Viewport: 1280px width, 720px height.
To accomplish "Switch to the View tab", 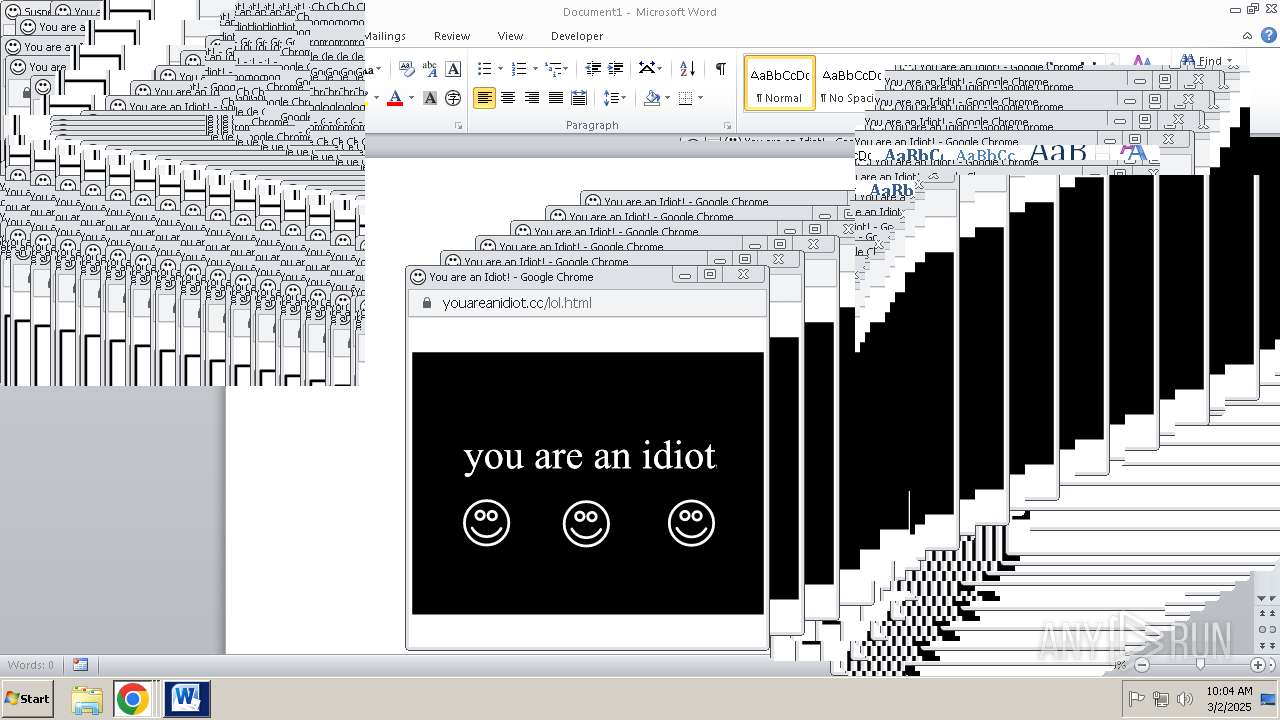I will click(x=510, y=36).
